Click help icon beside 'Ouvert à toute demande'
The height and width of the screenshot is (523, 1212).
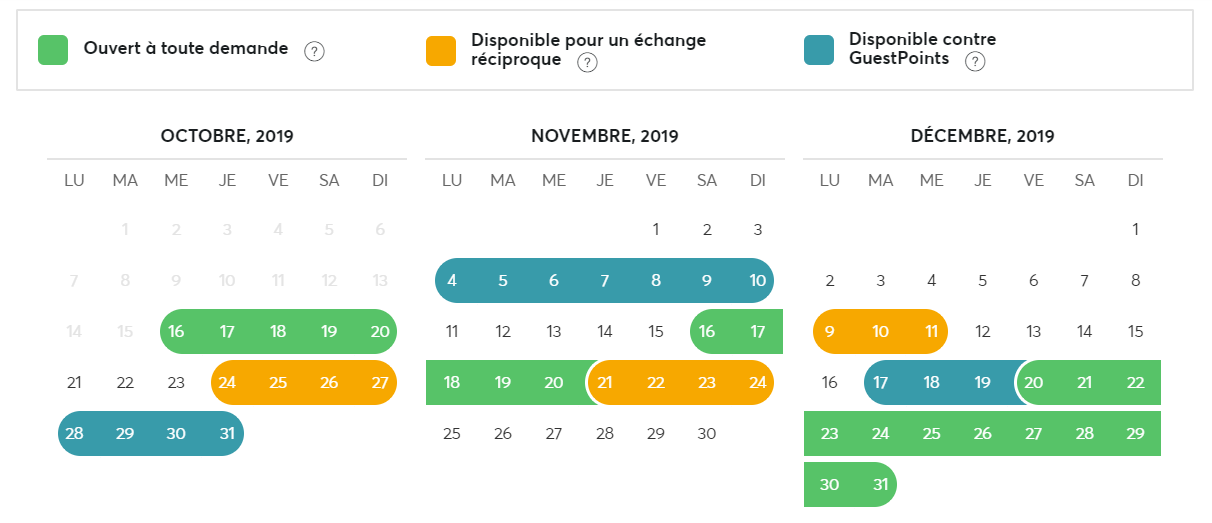point(314,51)
